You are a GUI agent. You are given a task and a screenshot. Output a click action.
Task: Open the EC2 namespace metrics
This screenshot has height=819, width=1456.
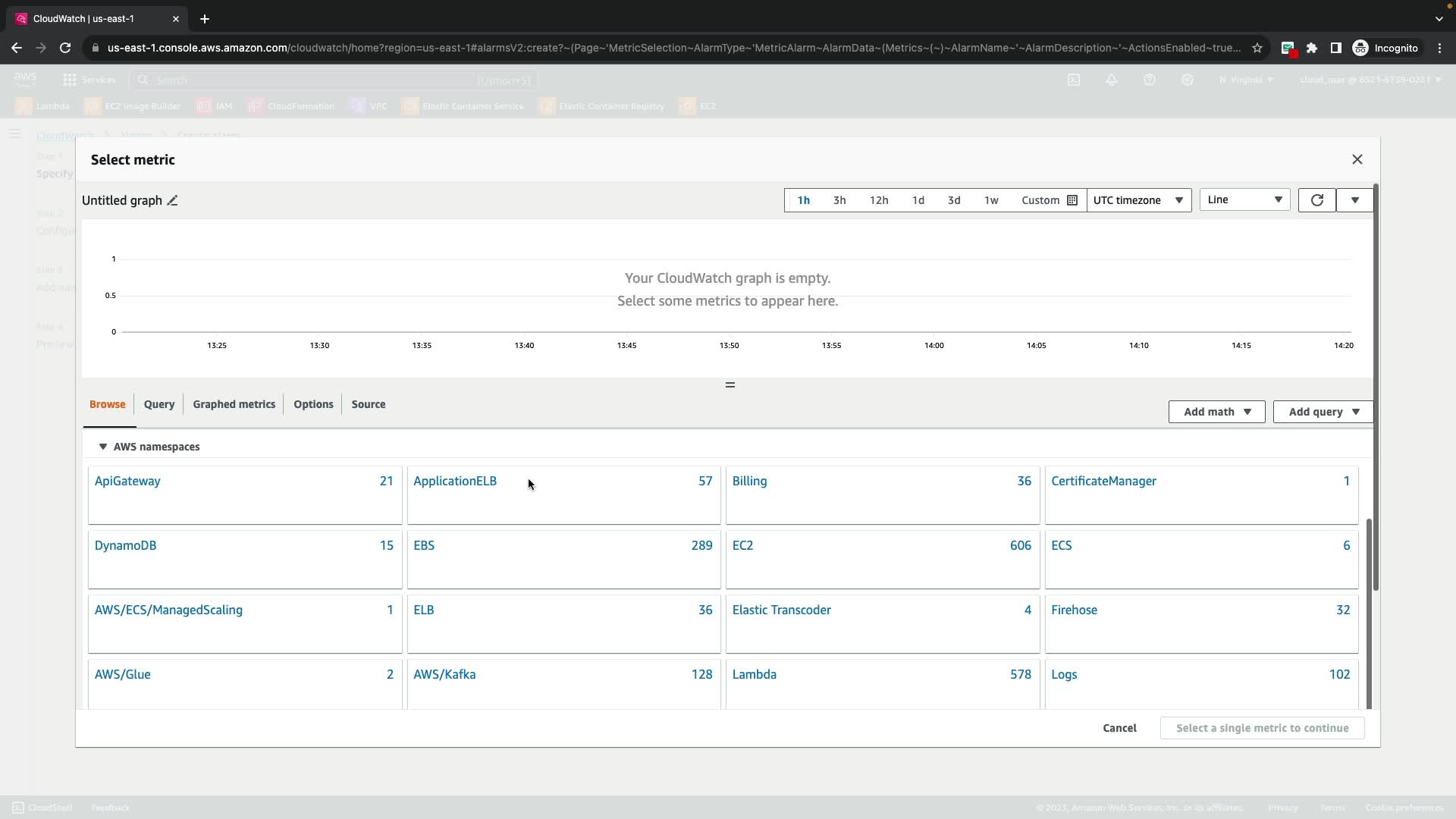[742, 545]
